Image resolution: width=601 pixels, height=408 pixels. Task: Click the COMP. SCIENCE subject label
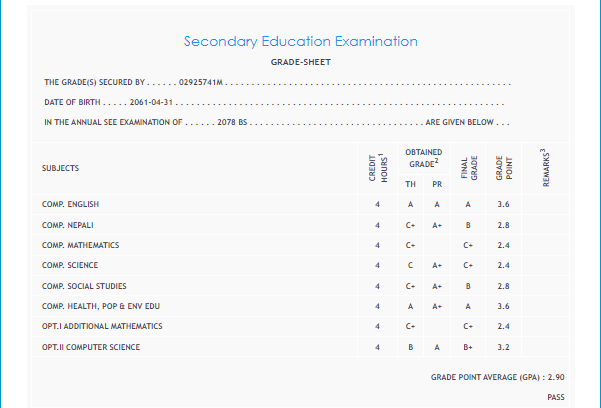[69, 265]
